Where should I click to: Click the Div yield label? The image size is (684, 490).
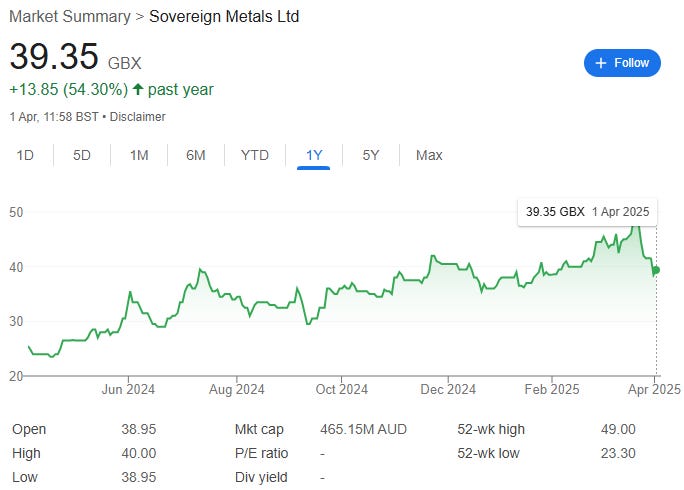261,477
